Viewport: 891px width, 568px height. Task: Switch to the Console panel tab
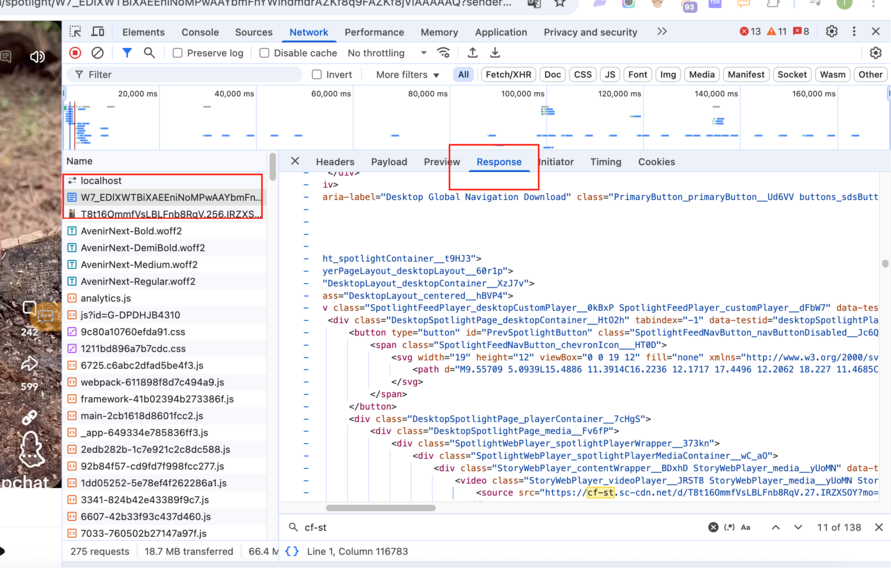coord(200,32)
